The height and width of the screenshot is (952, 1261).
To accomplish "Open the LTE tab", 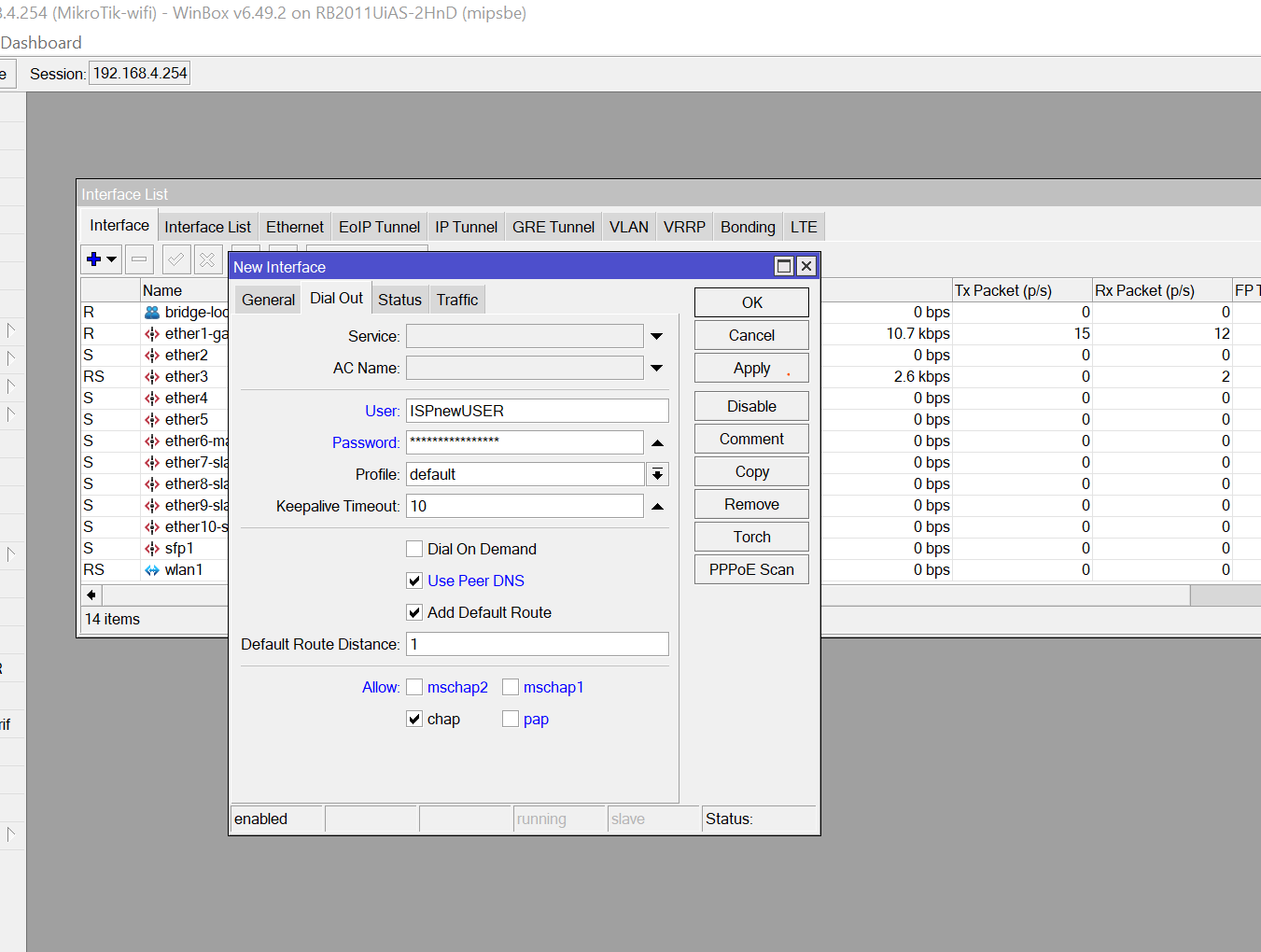I will coord(804,227).
